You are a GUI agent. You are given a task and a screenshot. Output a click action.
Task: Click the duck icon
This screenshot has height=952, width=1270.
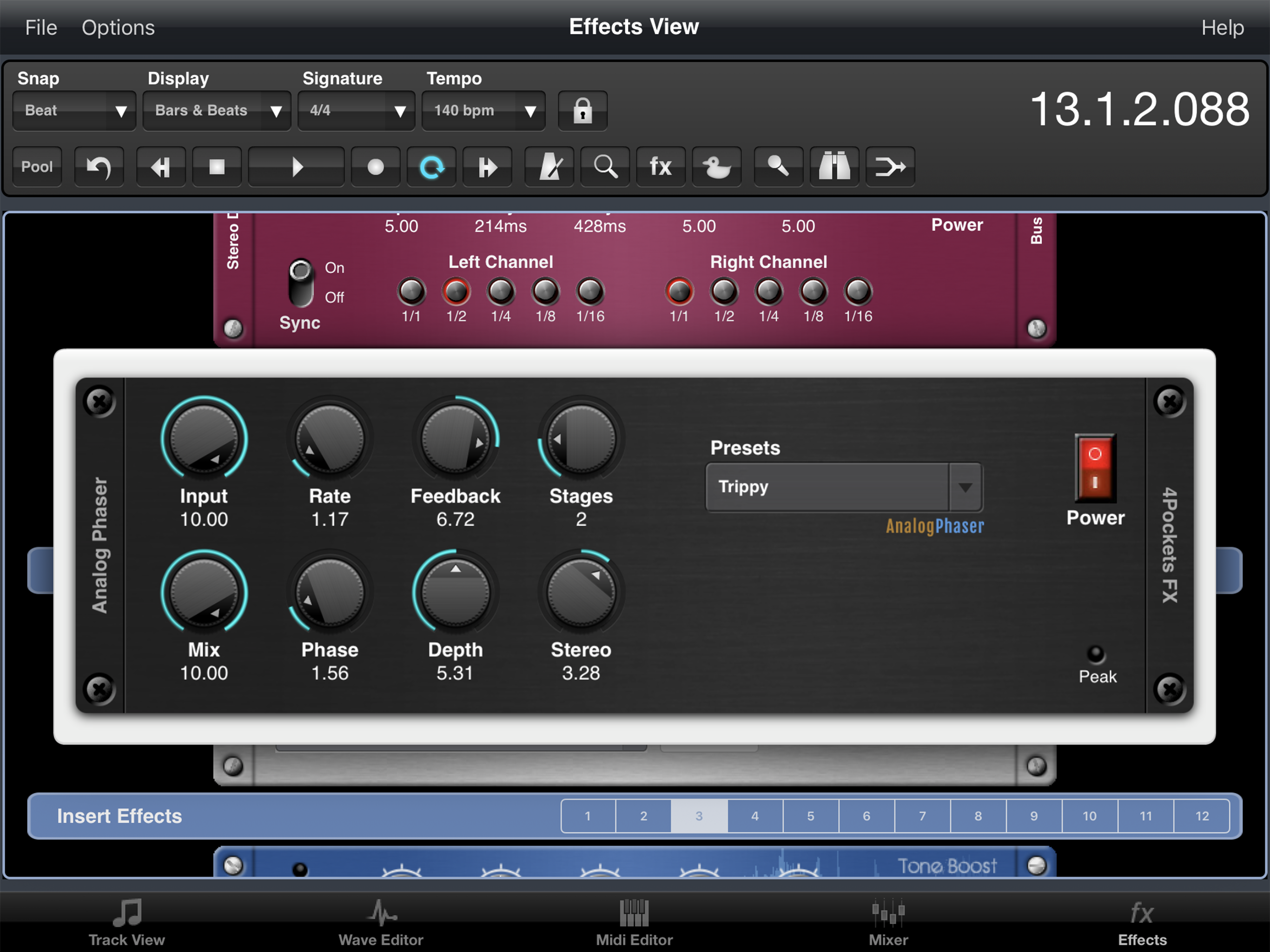[x=716, y=167]
